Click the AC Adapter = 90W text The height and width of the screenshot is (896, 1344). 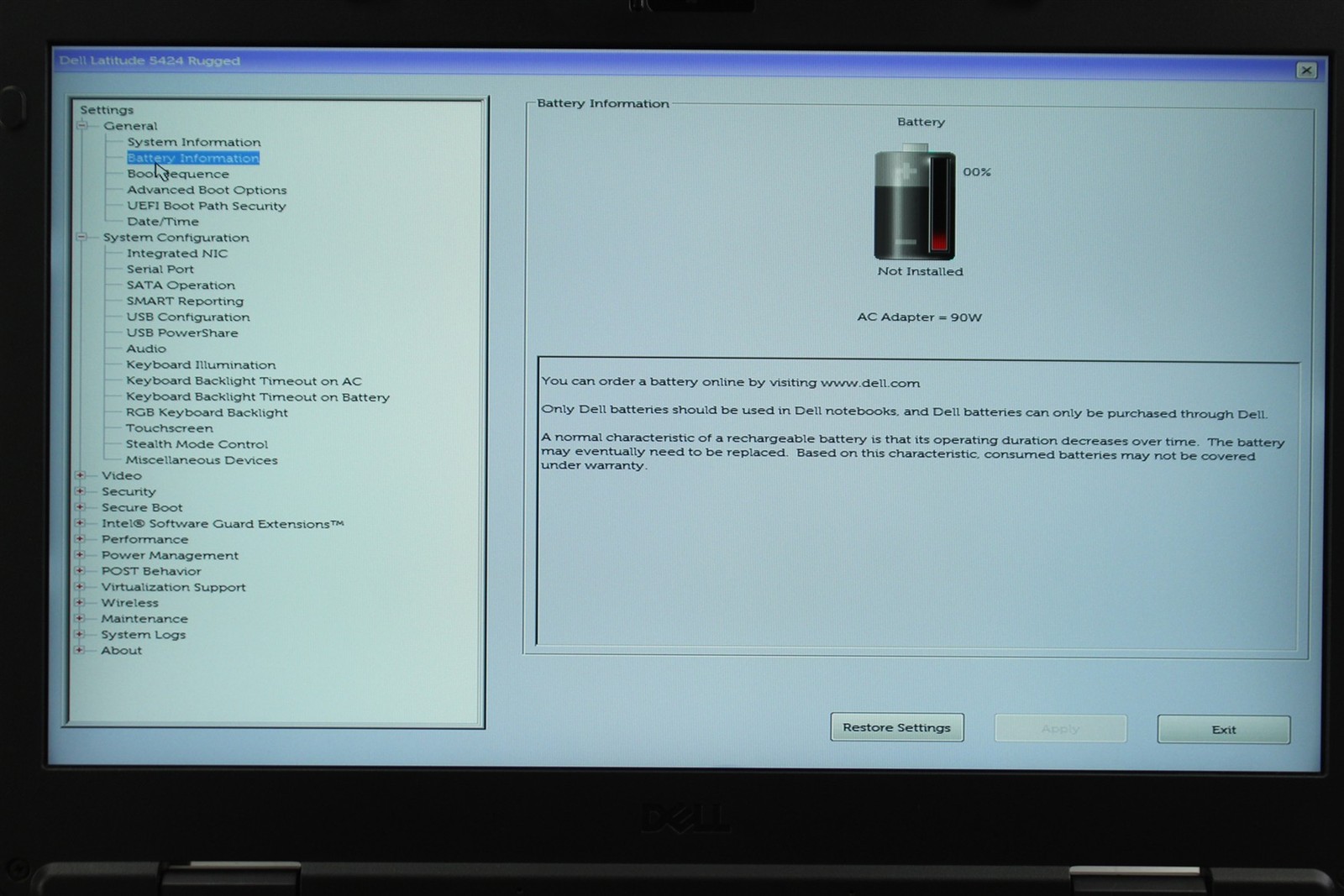coord(919,317)
